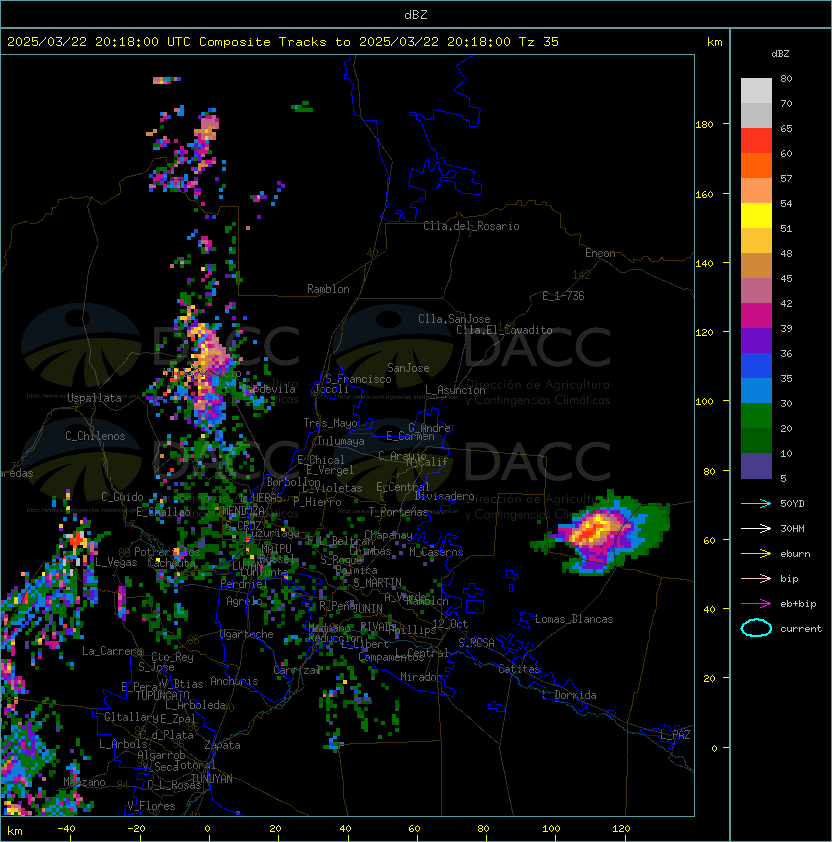Click the 'Divisadero' map label
The image size is (832, 842).
point(444,496)
